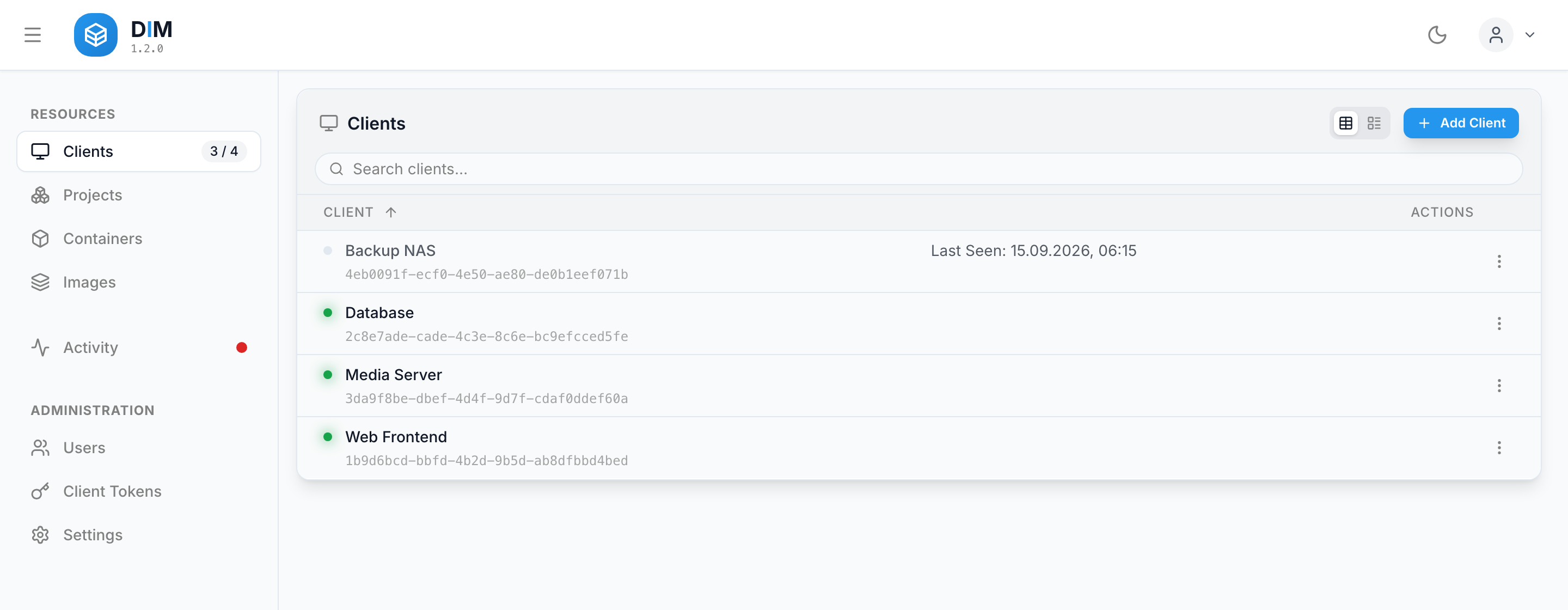Click the Clients panel monitor icon
Screen dimensions: 1568x610
tap(329, 123)
